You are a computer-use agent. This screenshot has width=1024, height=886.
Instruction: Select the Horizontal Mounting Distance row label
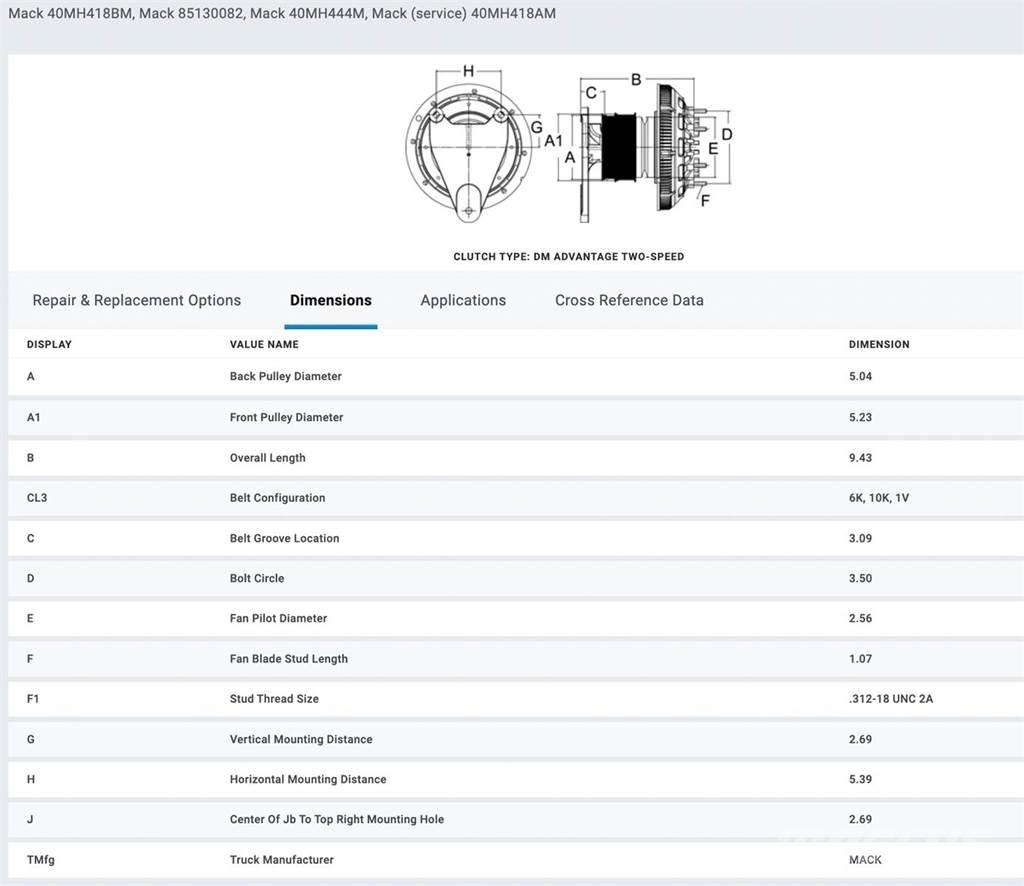(307, 779)
